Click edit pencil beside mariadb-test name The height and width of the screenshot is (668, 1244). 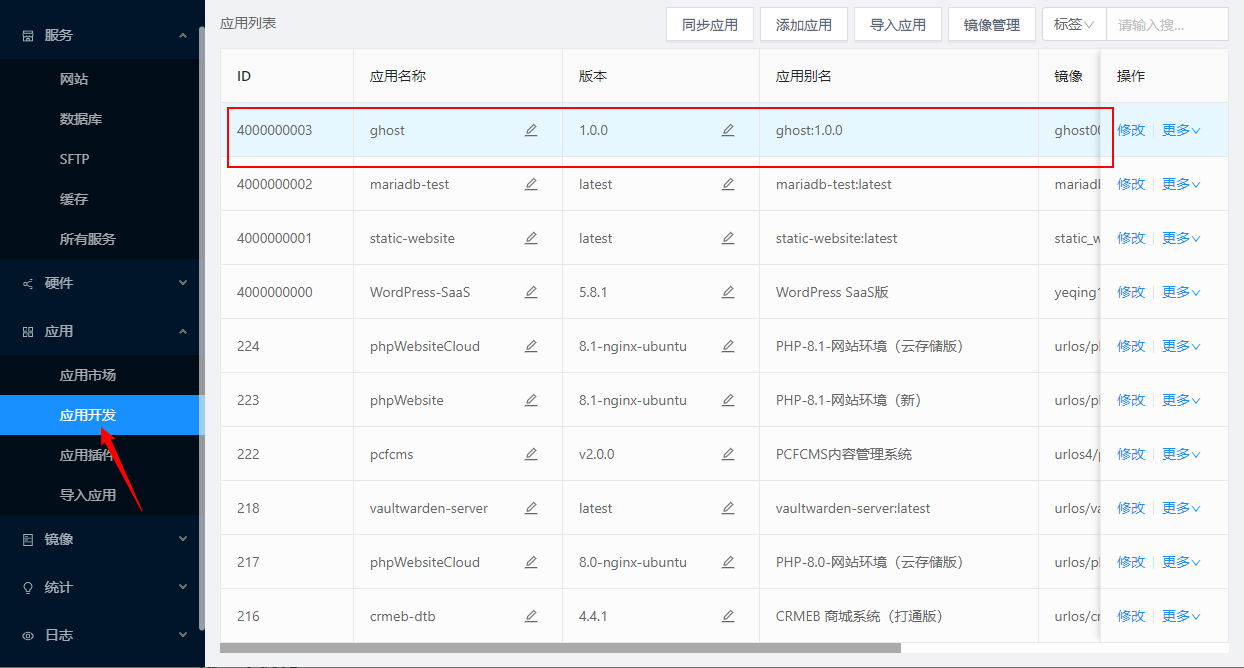[531, 184]
